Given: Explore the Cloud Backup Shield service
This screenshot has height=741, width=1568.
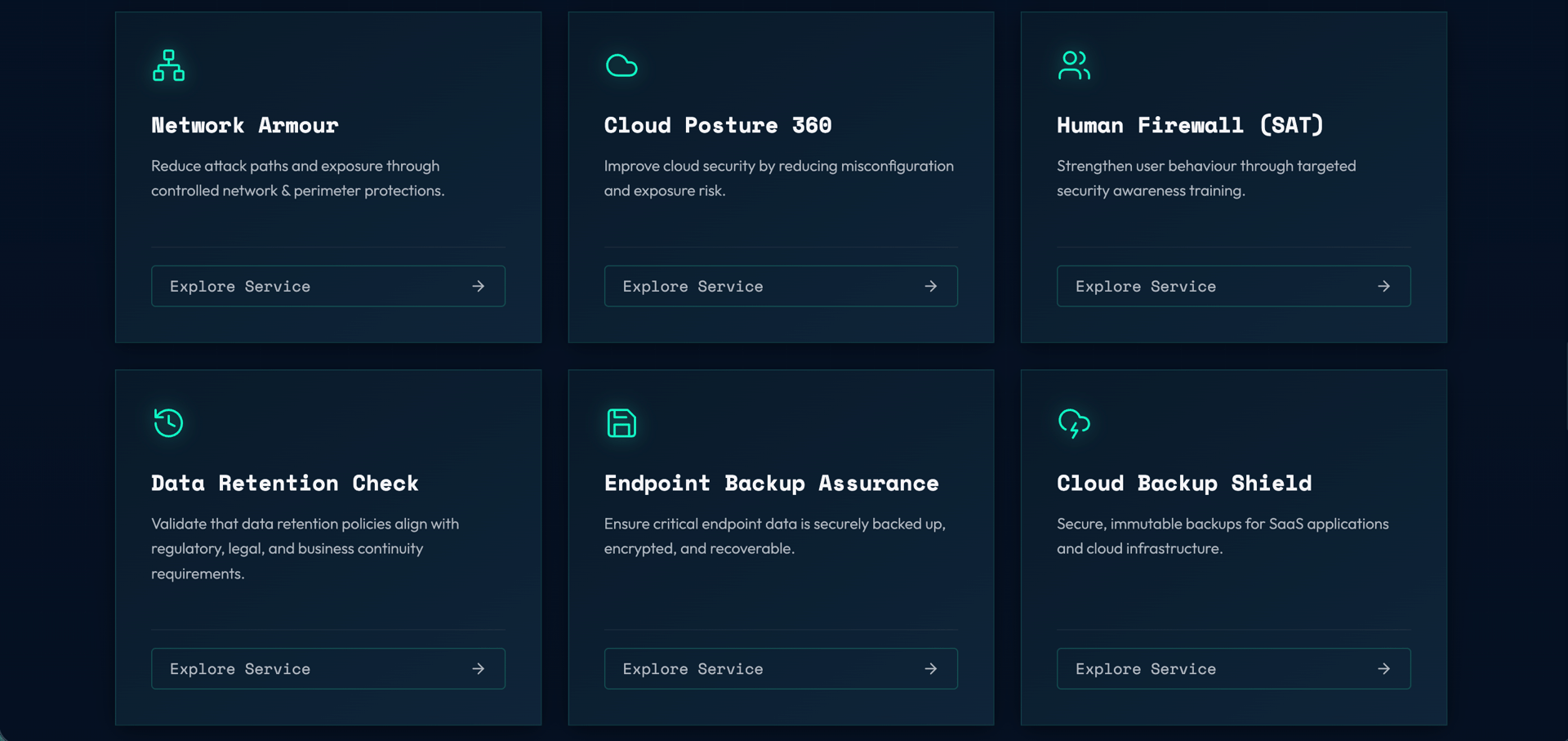Looking at the screenshot, I should click(x=1233, y=669).
